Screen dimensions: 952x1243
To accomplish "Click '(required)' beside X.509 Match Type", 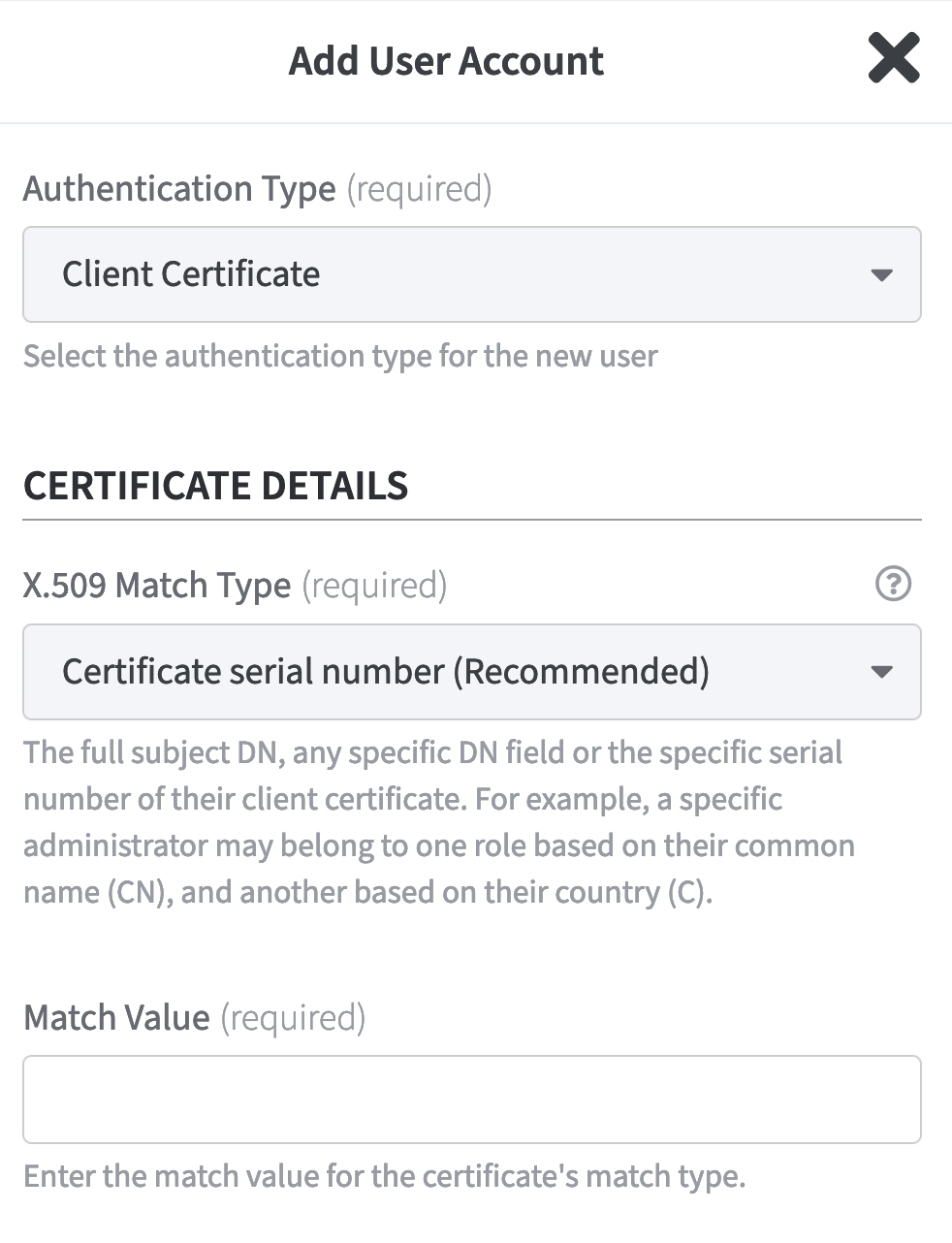I will point(374,586).
